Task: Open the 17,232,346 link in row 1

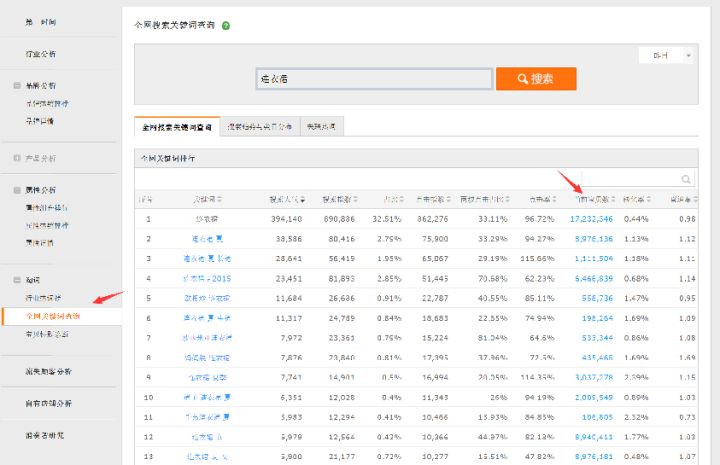Action: (591, 218)
